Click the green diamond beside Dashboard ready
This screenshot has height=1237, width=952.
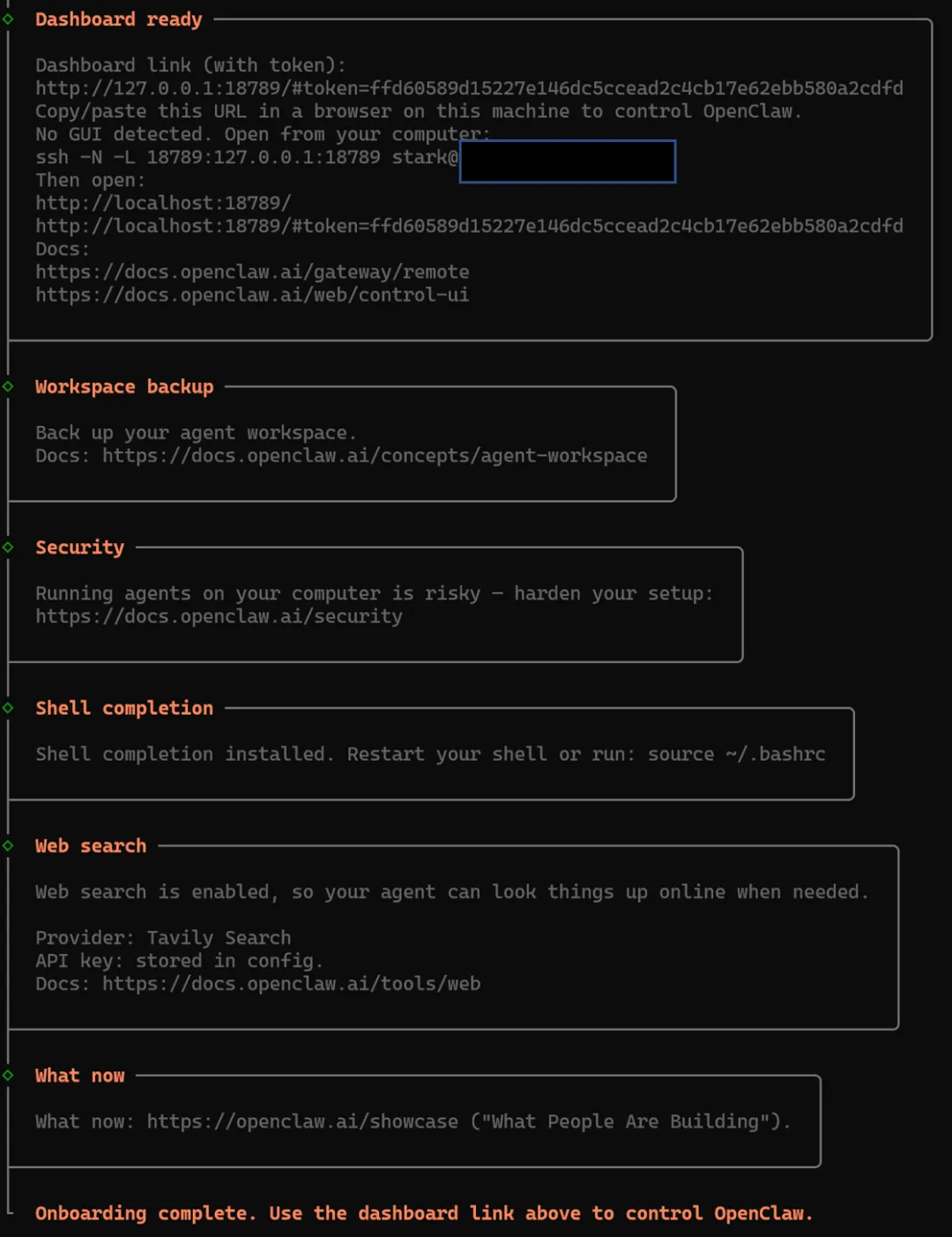tap(8, 19)
